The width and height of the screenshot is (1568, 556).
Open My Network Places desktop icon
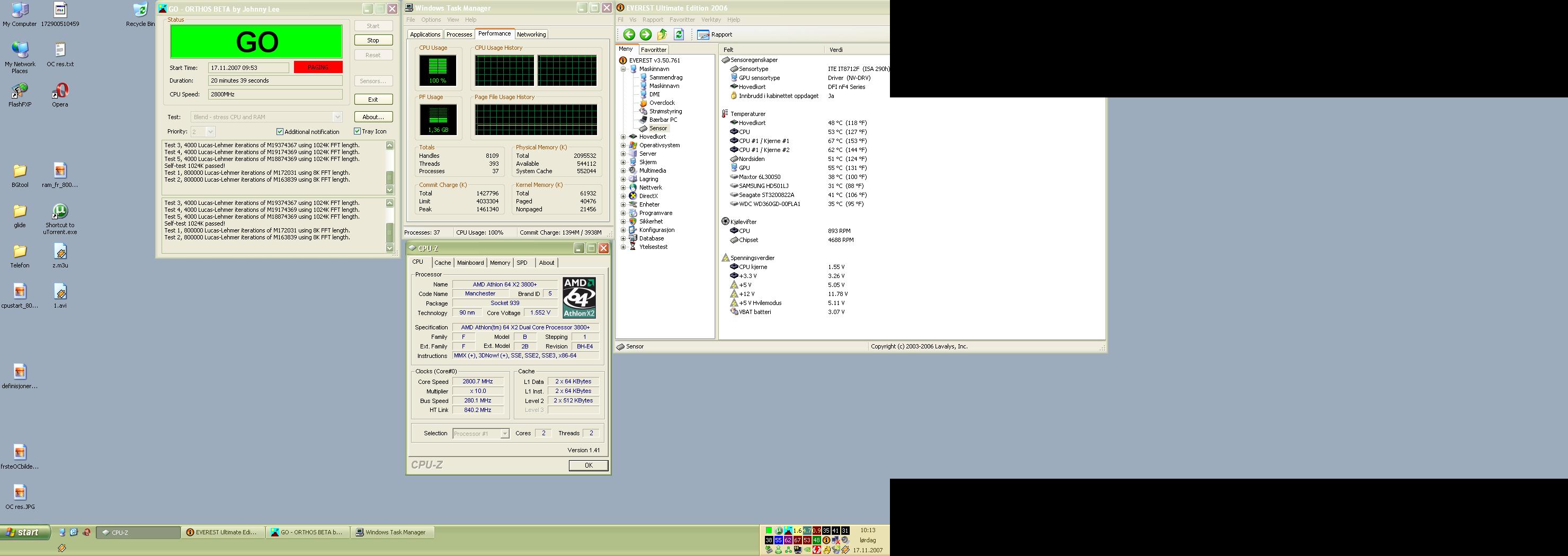[20, 58]
